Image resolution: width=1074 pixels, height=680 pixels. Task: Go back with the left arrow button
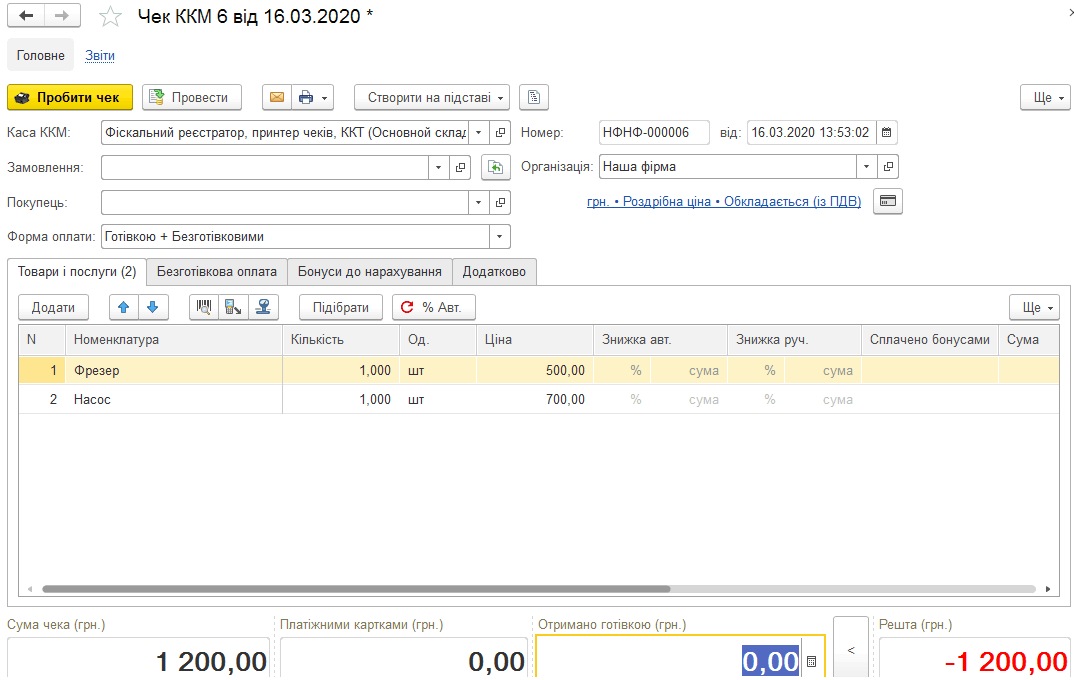pos(26,16)
